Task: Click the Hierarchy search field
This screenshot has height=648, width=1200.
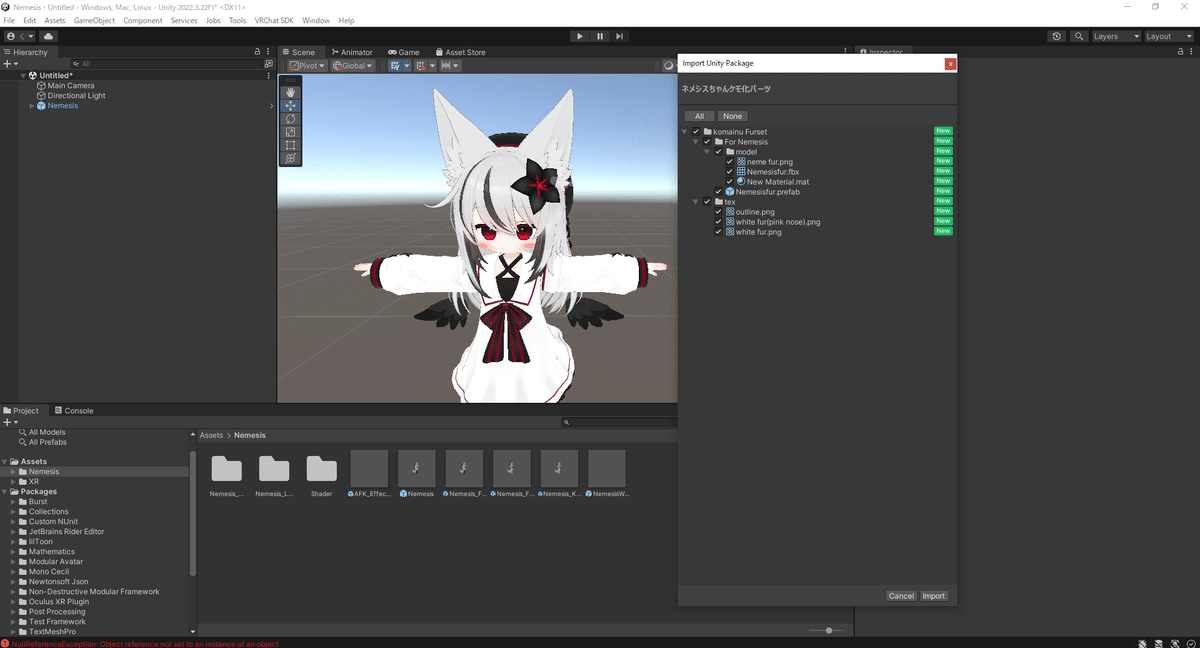Action: pos(165,64)
